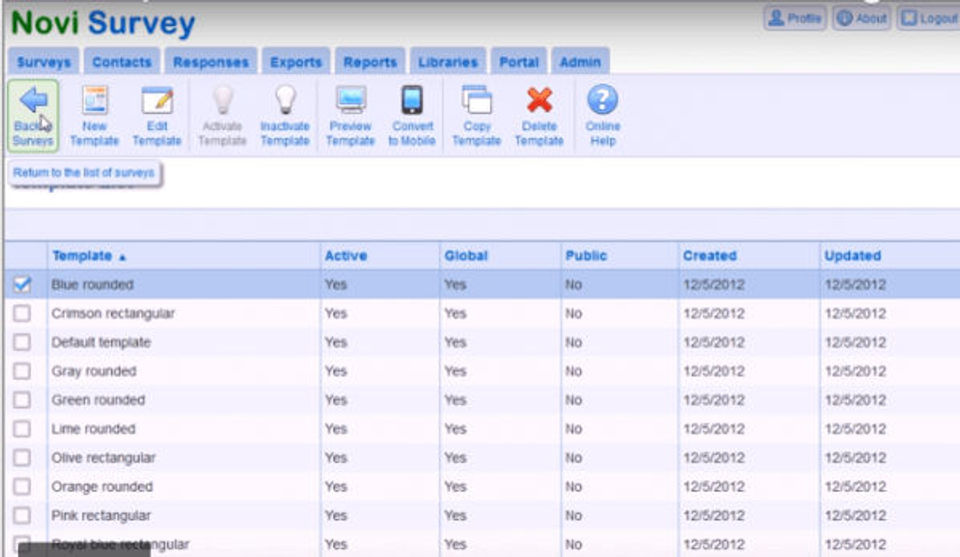The height and width of the screenshot is (557, 960).
Task: Inactivate the selected template
Action: tap(285, 116)
